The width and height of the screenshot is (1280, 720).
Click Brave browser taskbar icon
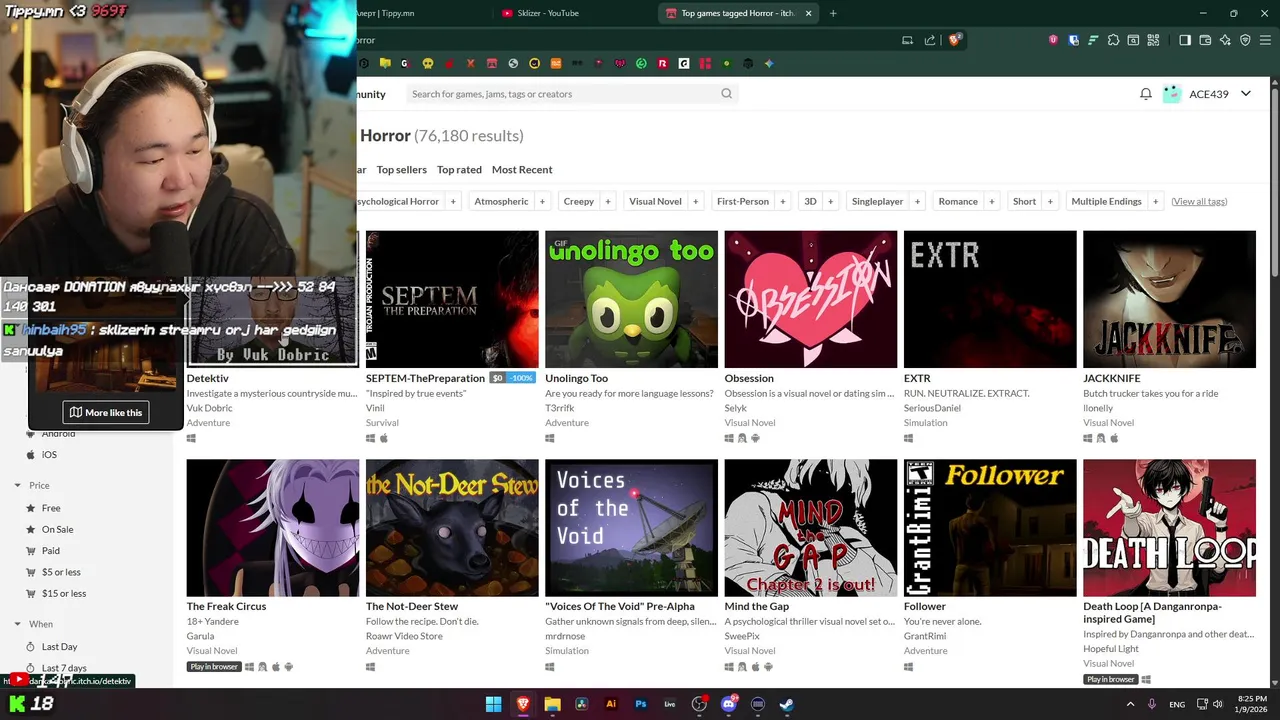523,704
